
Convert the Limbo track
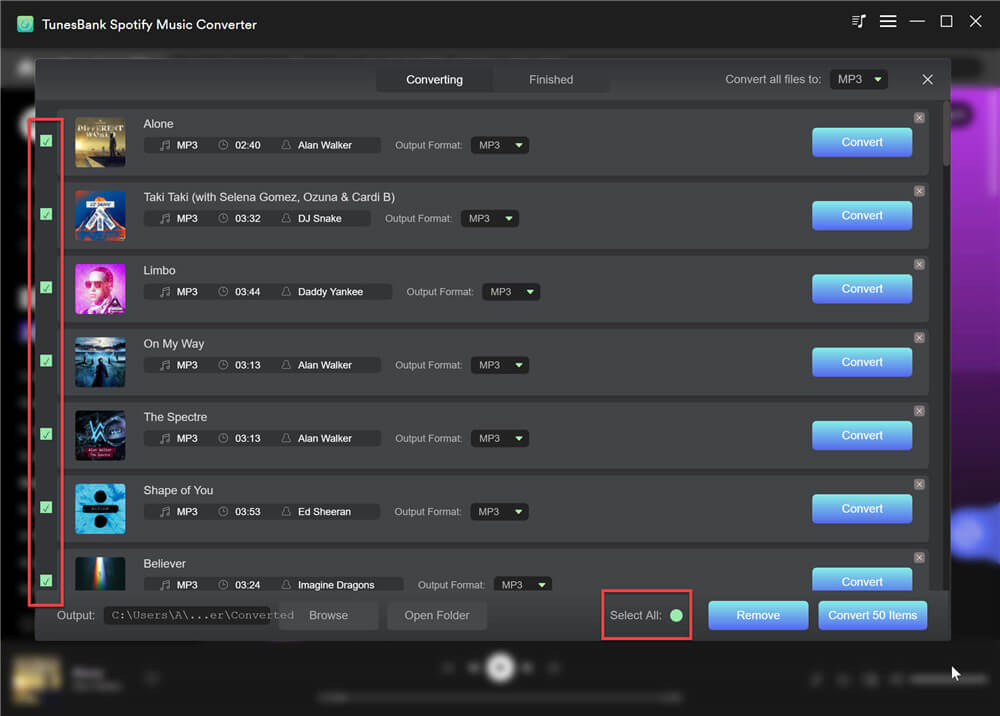(862, 289)
